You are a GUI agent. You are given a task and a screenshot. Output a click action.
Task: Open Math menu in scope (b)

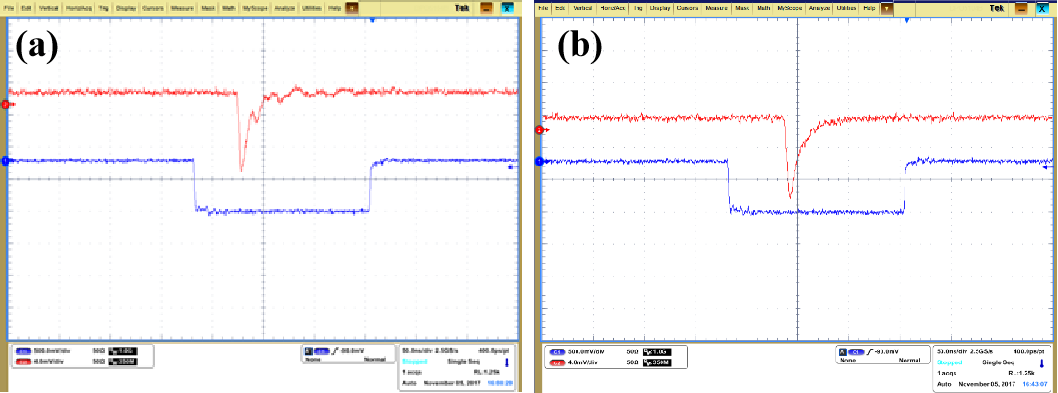(764, 8)
